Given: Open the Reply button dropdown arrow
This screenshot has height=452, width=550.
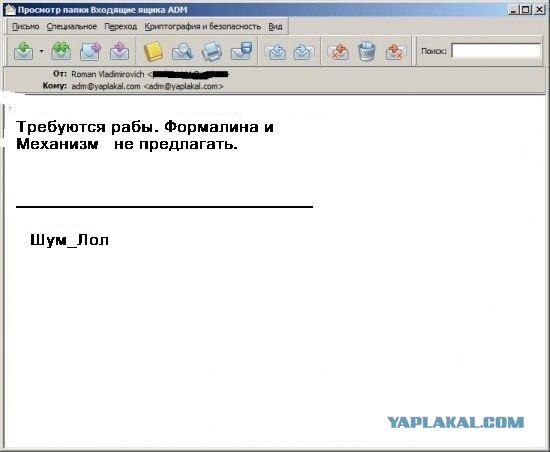Looking at the screenshot, I should pos(41,51).
